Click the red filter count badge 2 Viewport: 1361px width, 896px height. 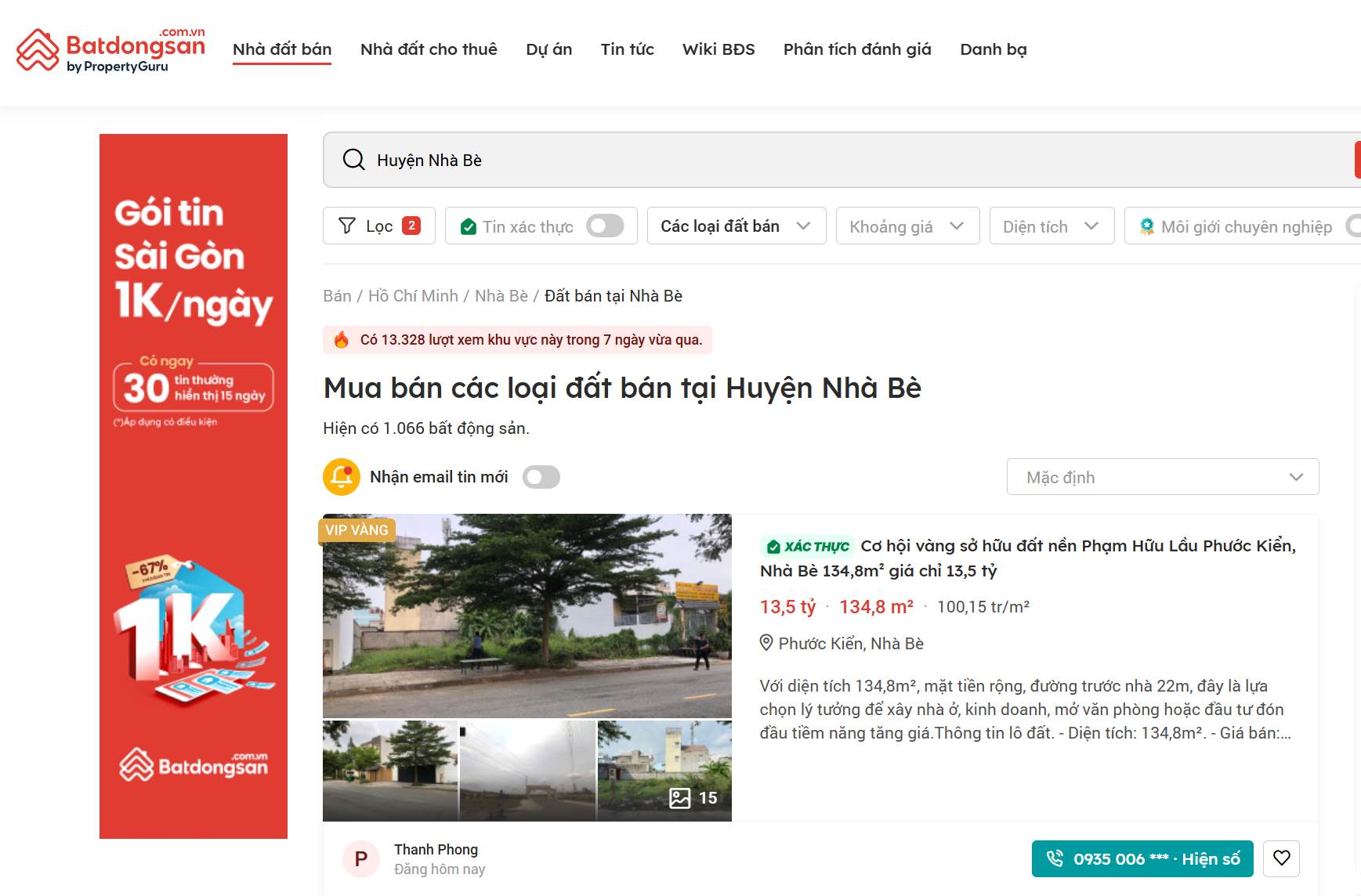pyautogui.click(x=411, y=226)
